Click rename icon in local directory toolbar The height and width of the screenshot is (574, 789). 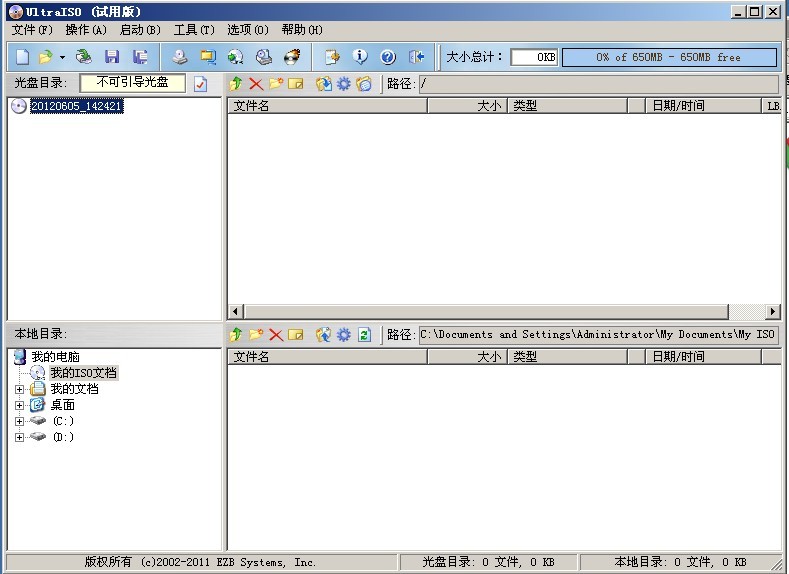296,335
